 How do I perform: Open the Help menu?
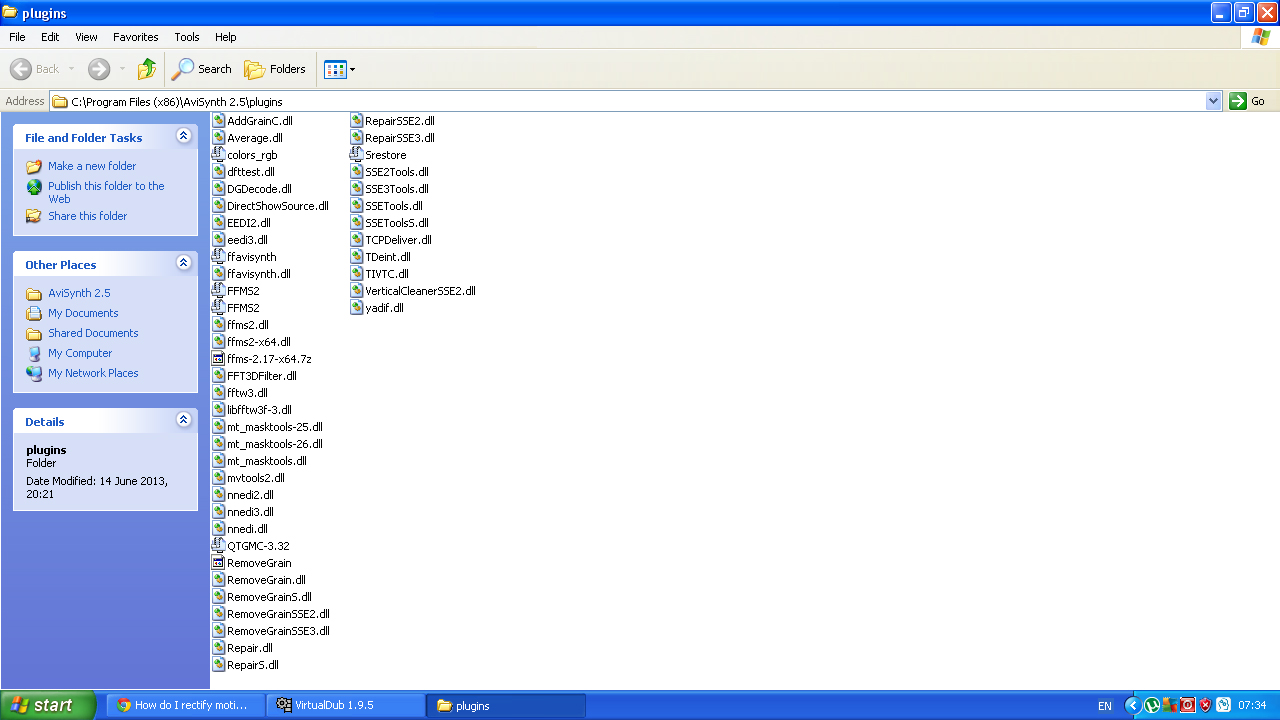pos(226,37)
